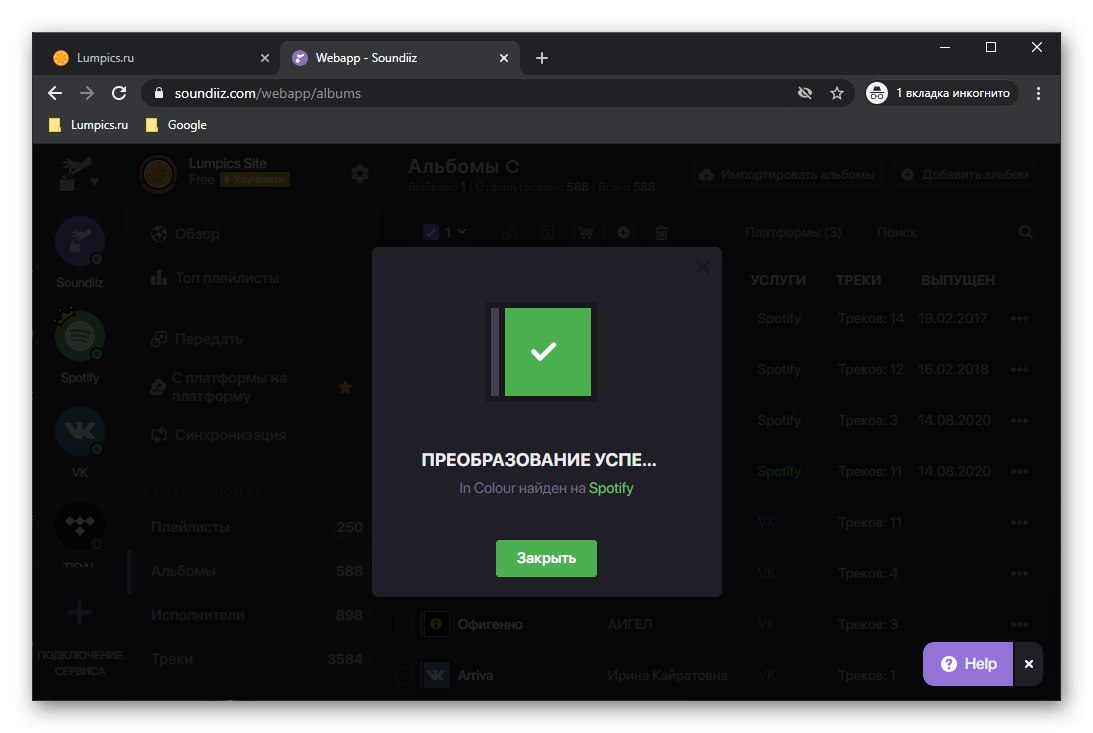Open a new browser tab
Viewport: 1093px width, 733px height.
[542, 58]
